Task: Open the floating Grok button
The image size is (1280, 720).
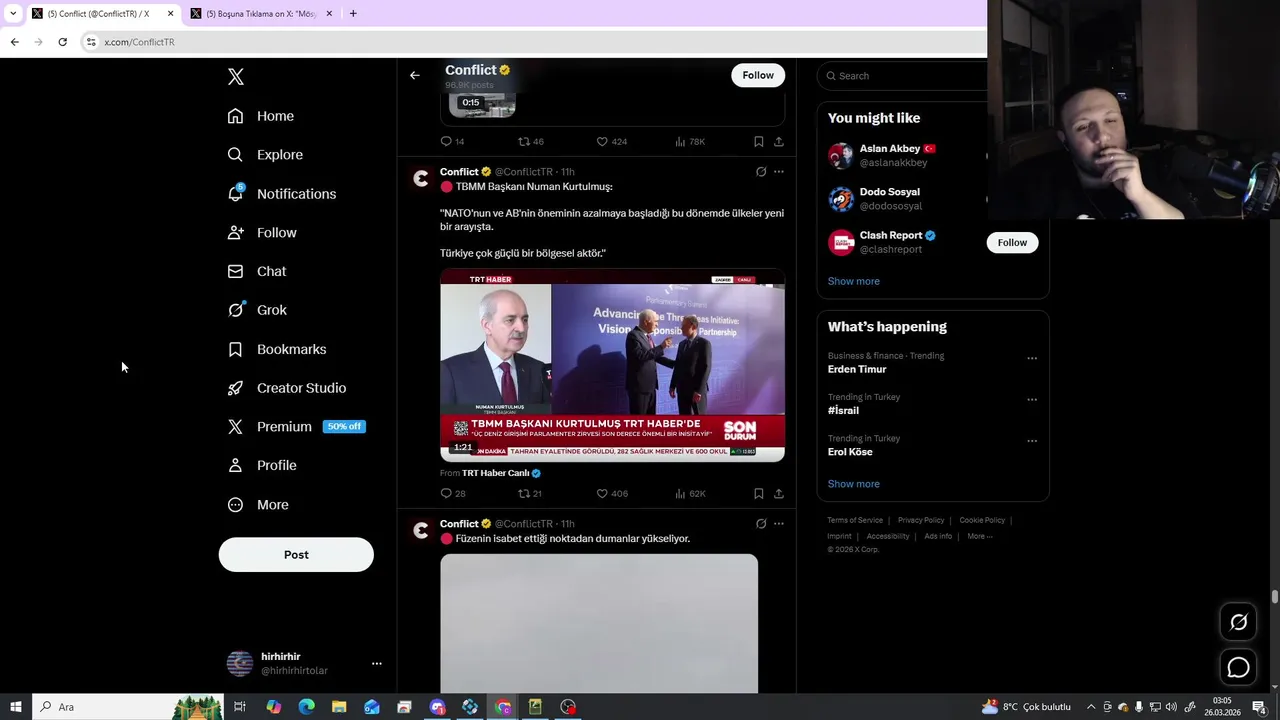Action: 1238,622
